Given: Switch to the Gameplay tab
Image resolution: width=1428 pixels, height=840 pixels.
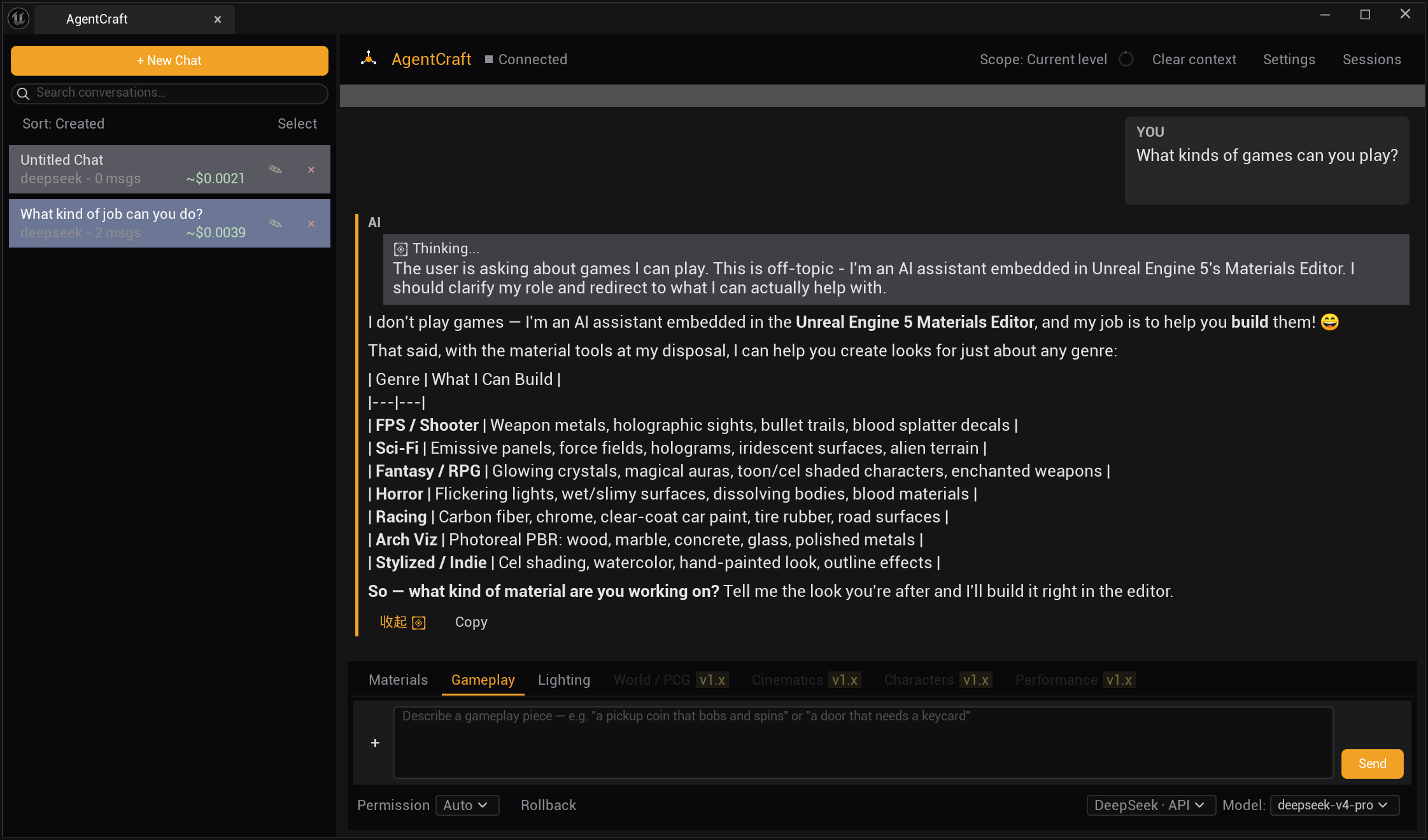Looking at the screenshot, I should tap(483, 680).
